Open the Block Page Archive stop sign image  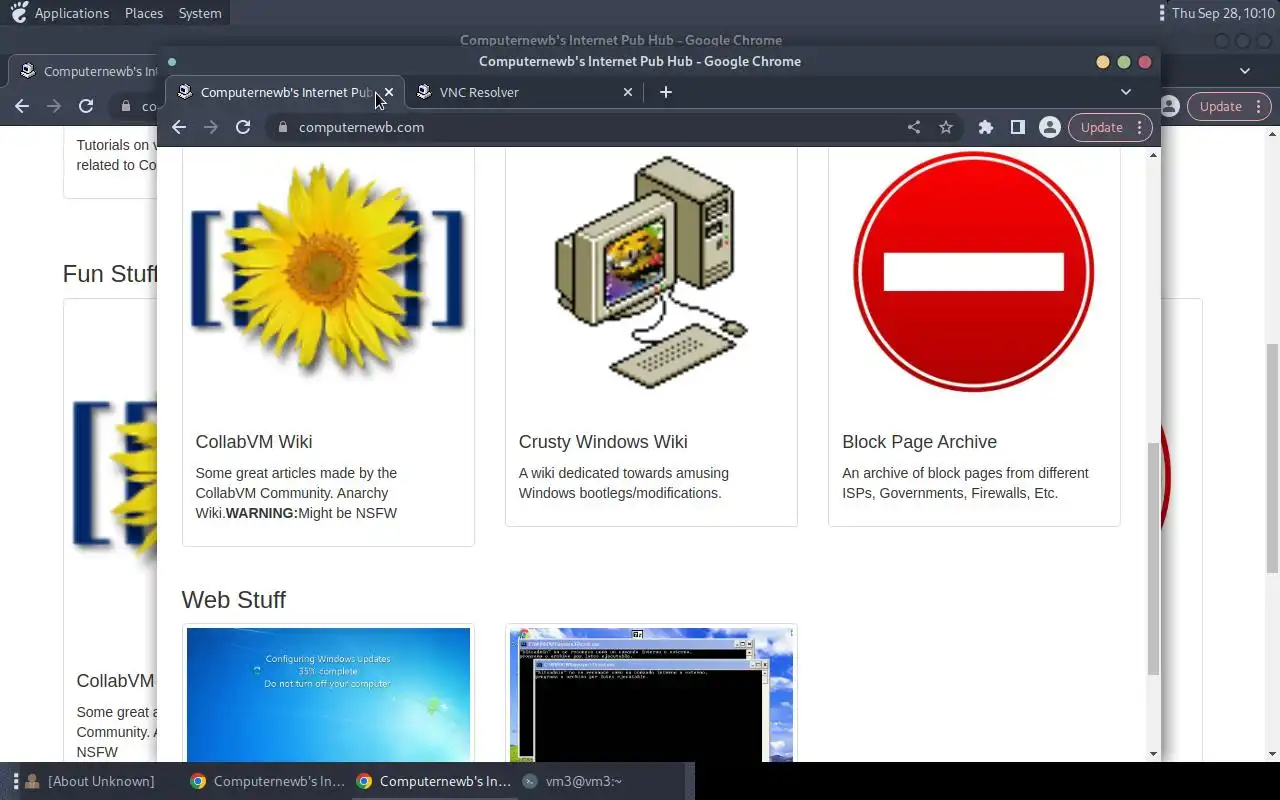[x=974, y=271]
